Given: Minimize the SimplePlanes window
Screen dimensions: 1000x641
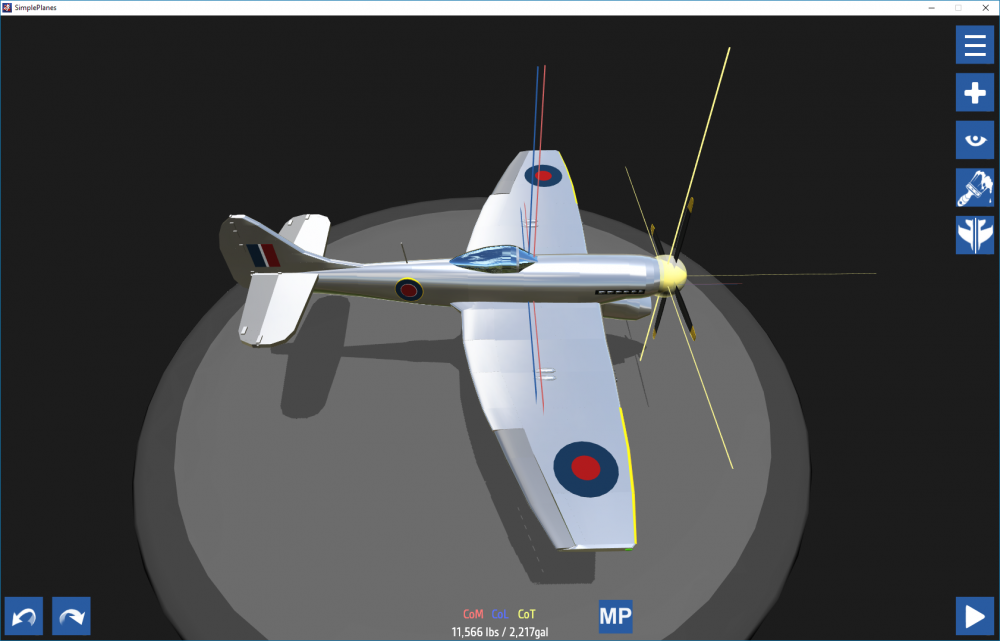Looking at the screenshot, I should click(x=932, y=8).
